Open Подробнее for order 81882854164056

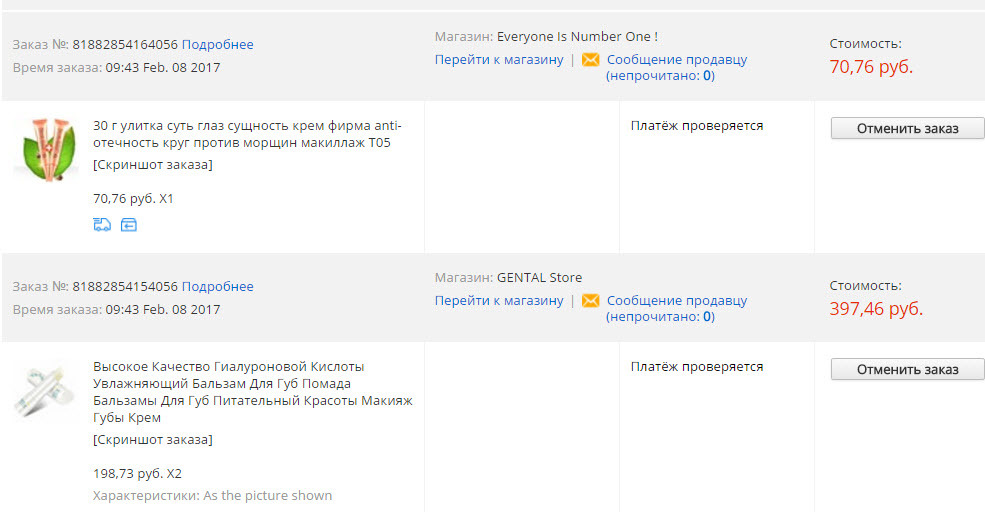click(x=217, y=44)
